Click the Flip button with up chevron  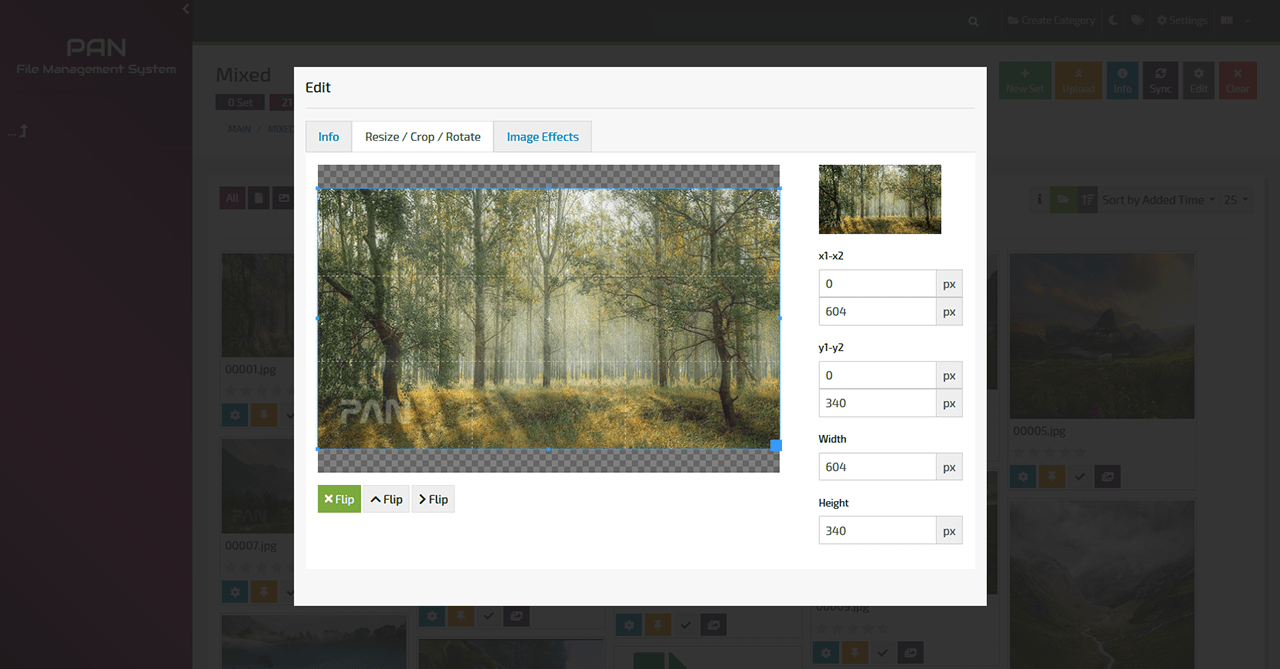tap(386, 499)
